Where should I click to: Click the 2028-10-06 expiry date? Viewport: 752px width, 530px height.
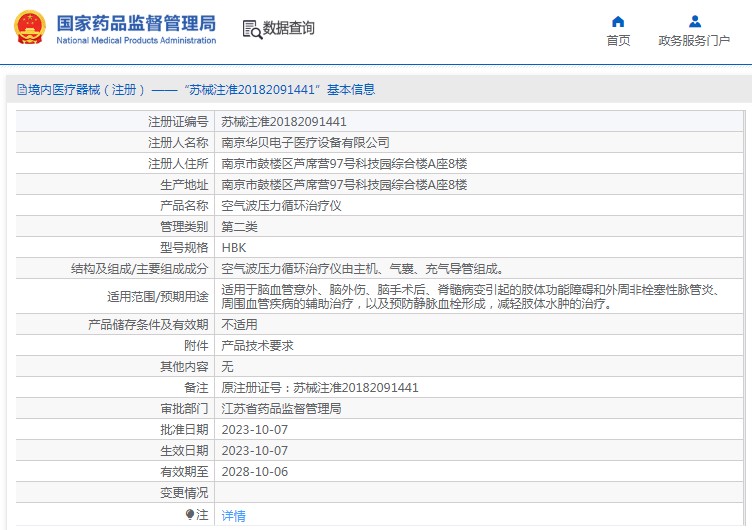[x=255, y=472]
